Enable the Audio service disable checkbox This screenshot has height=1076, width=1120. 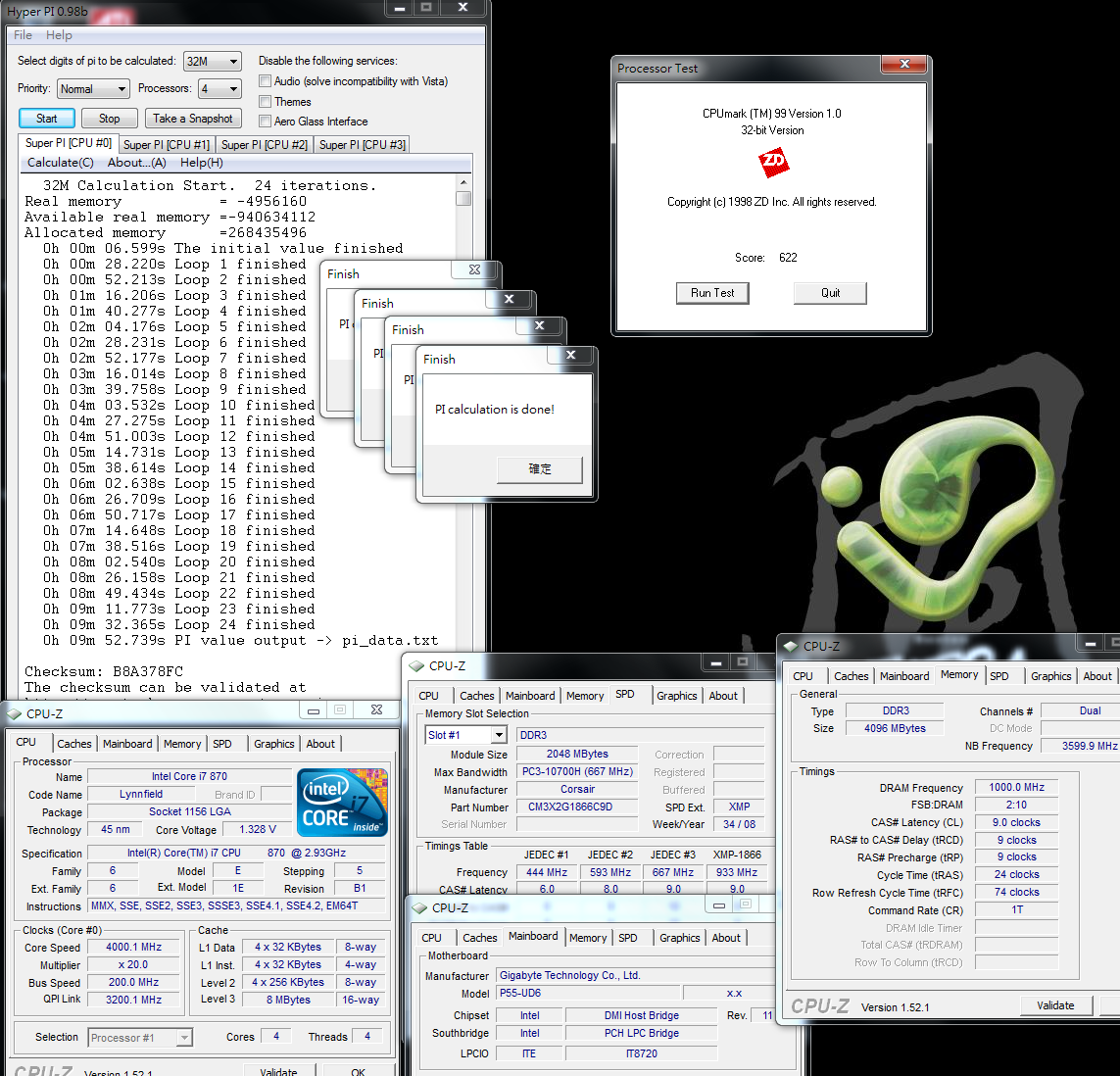coord(266,81)
